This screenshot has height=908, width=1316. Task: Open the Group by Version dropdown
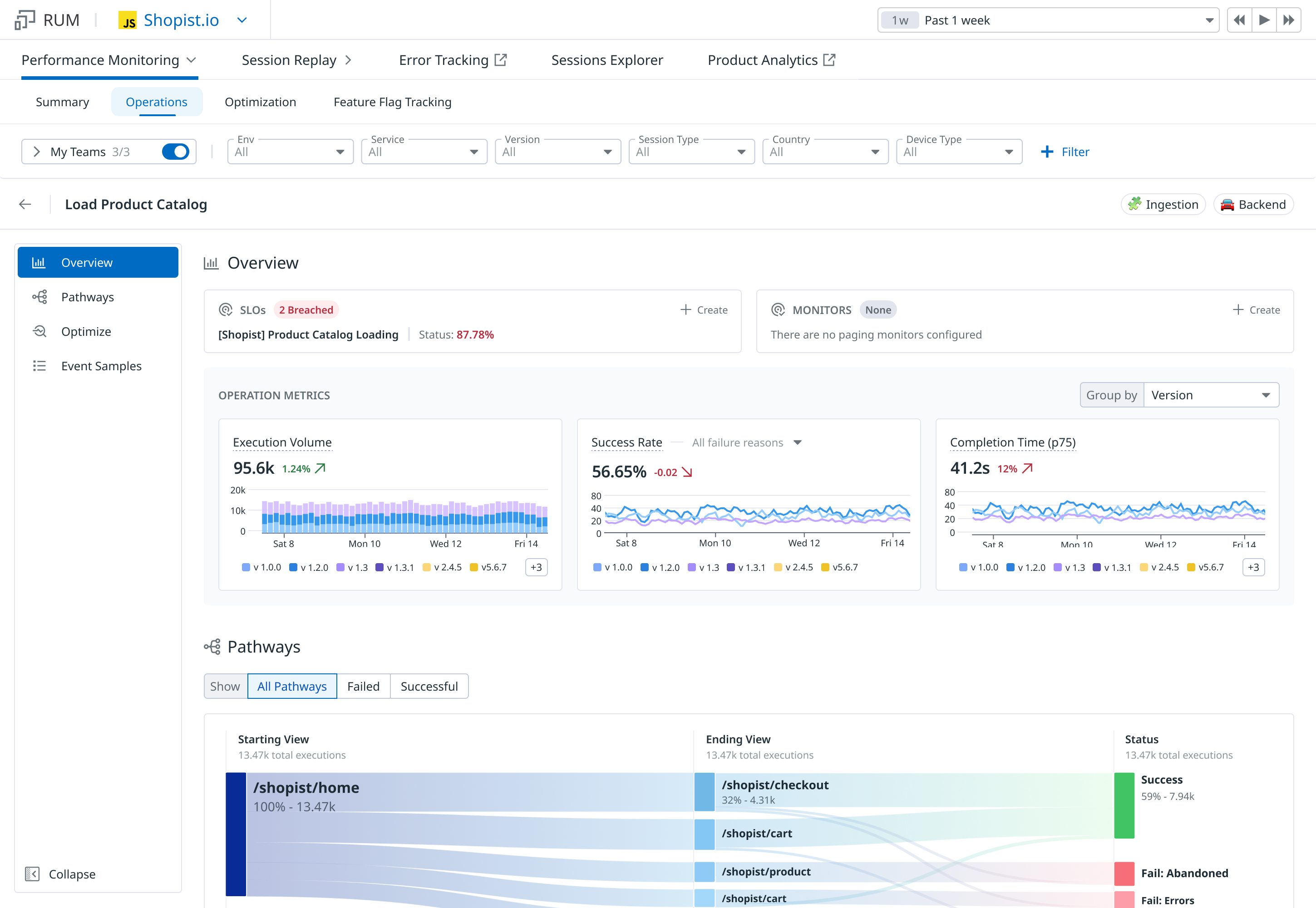[1211, 395]
